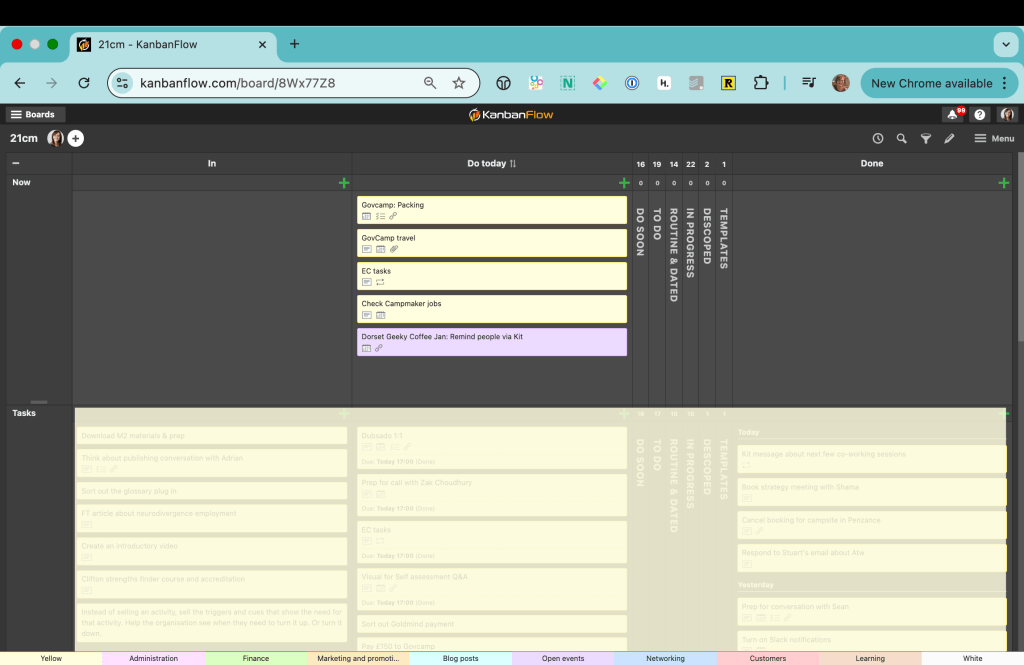Open help via the question mark button
This screenshot has width=1024, height=665.
pos(979,114)
